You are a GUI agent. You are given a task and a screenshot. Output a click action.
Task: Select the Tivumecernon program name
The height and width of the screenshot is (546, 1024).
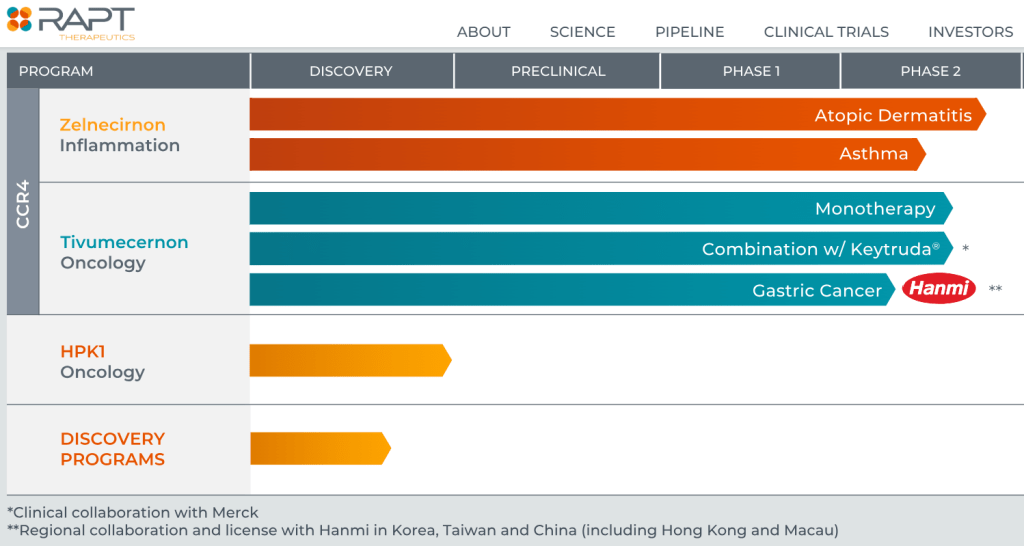point(123,242)
